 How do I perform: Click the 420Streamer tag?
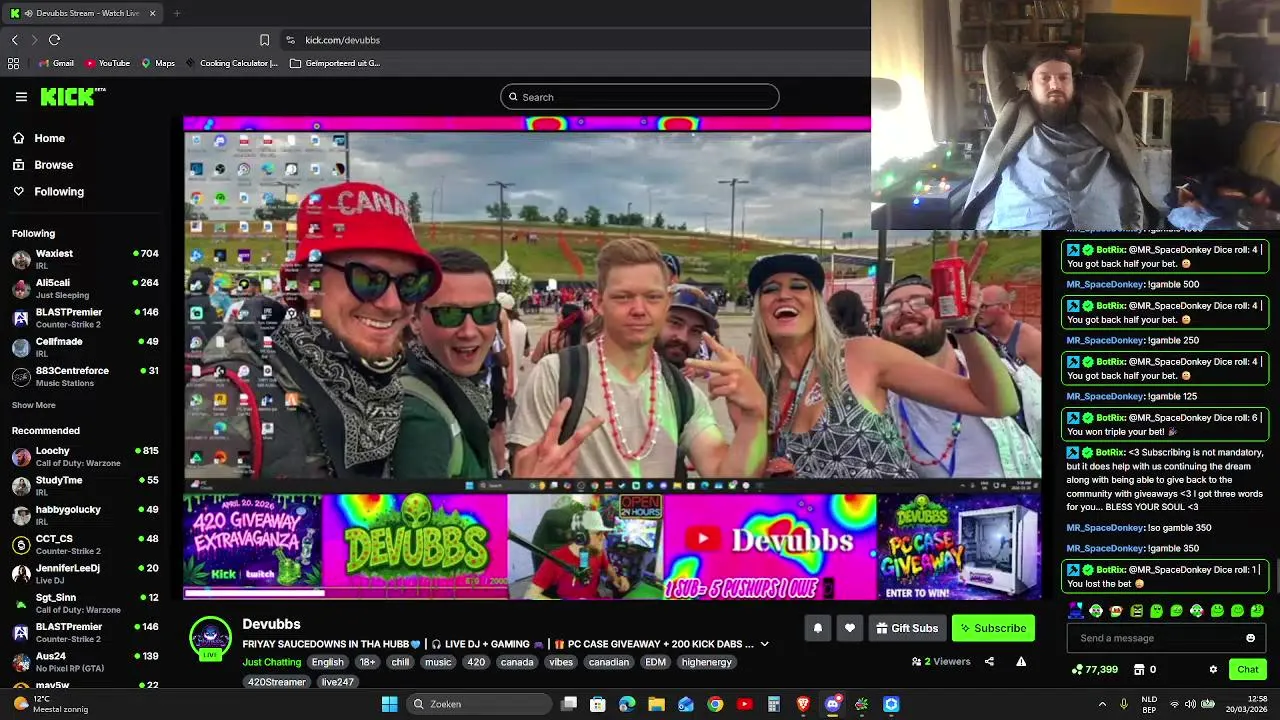tap(277, 682)
